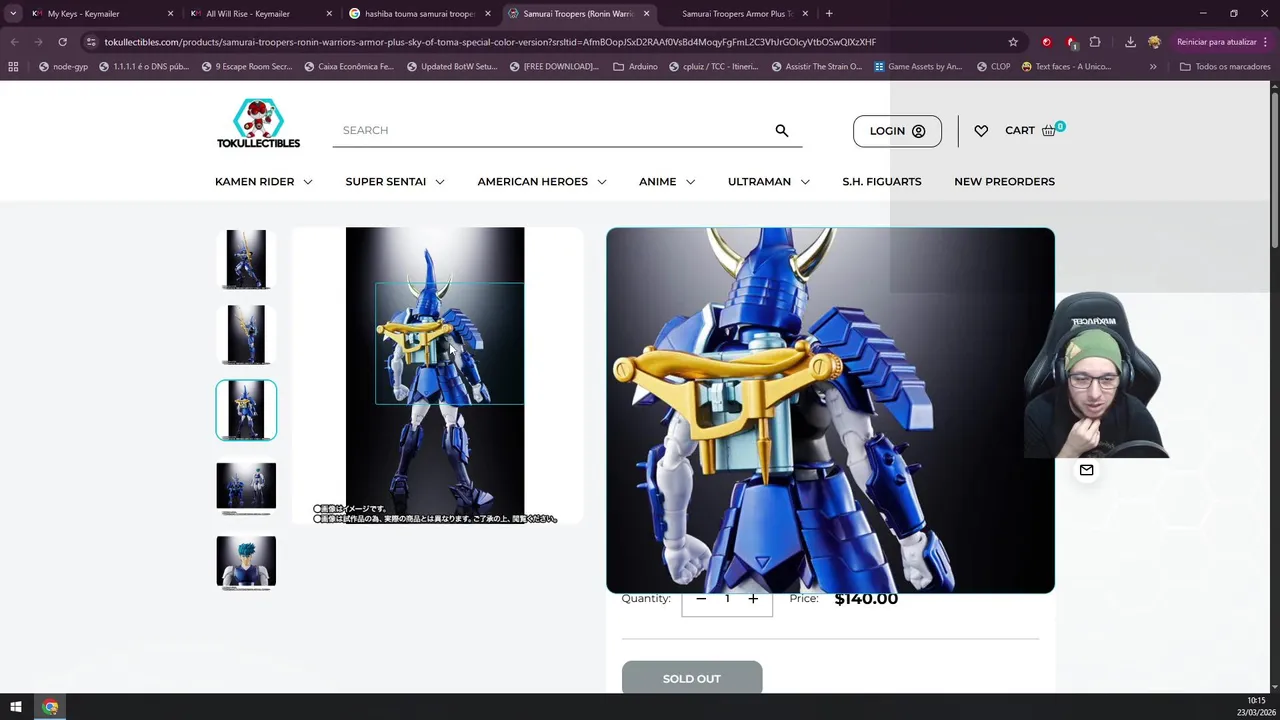Select the second product thumbnail
This screenshot has height=720, width=1280.
tap(246, 335)
